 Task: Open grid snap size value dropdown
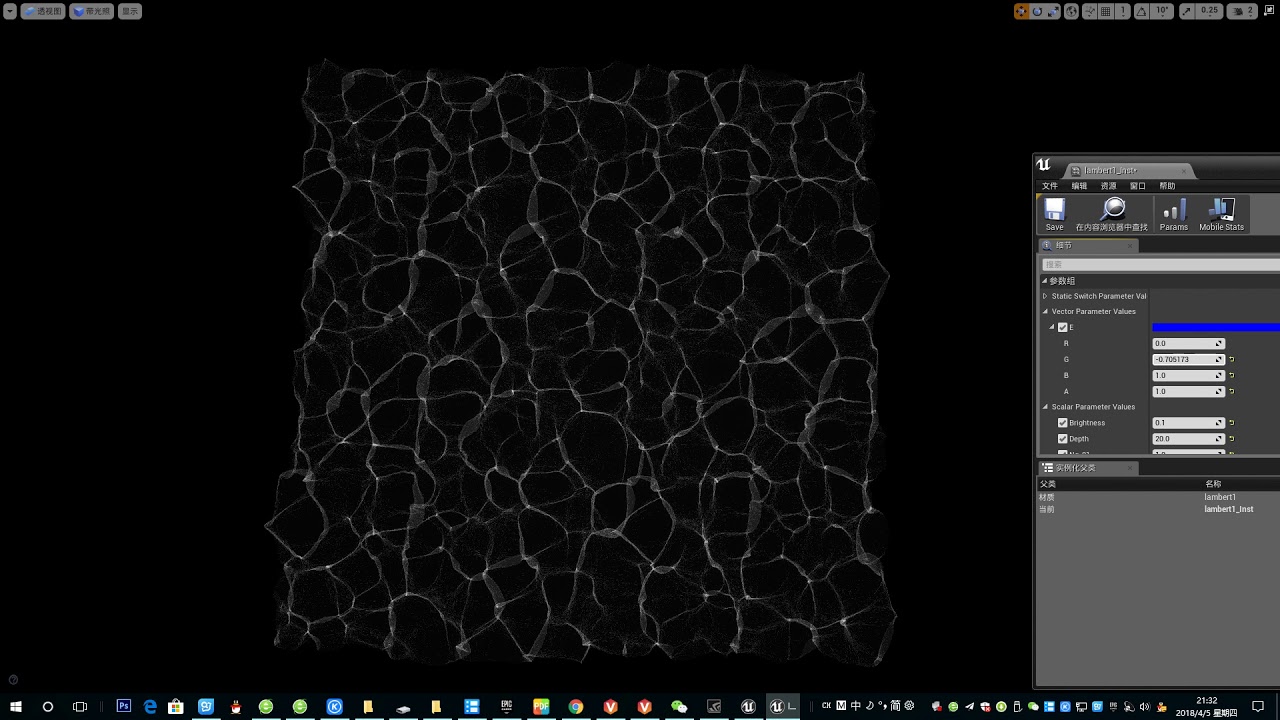click(1123, 11)
